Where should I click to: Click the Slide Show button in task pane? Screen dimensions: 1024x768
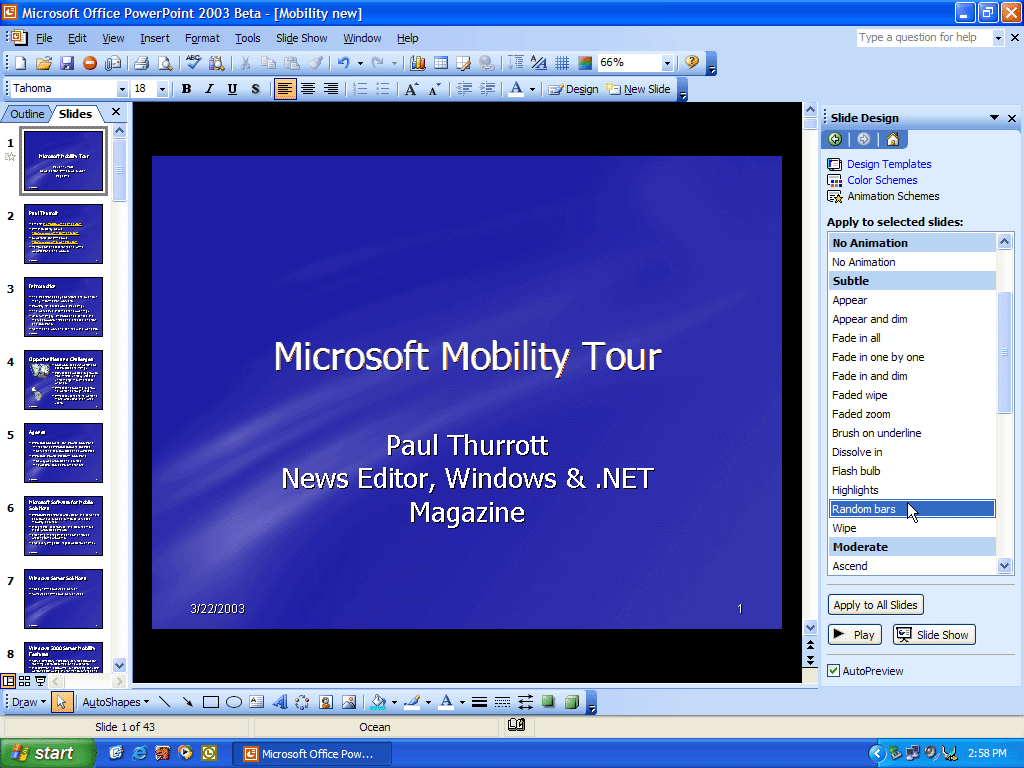coord(934,635)
